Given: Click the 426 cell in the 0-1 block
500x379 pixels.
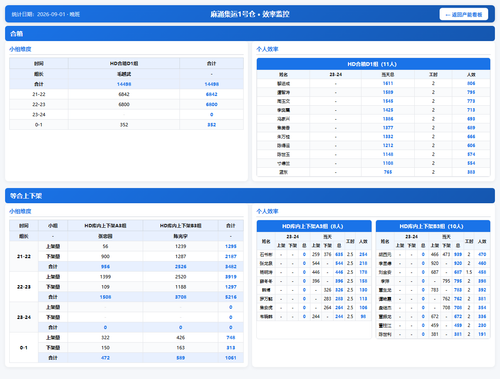Looking at the screenshot, I should (180, 338).
